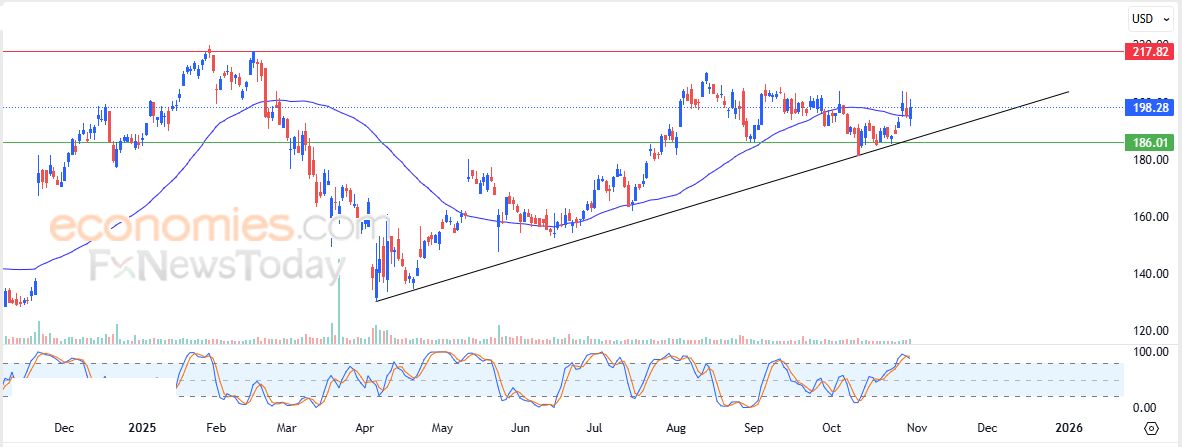The height and width of the screenshot is (447, 1182).
Task: Click the Aug marker on time axis
Action: 675,428
